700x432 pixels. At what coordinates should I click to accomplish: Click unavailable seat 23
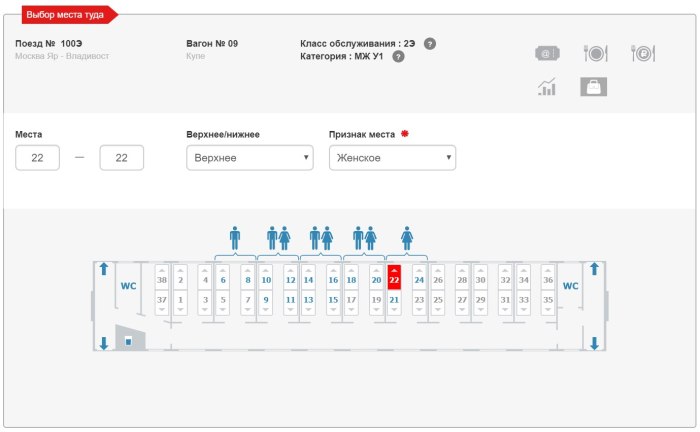[419, 303]
